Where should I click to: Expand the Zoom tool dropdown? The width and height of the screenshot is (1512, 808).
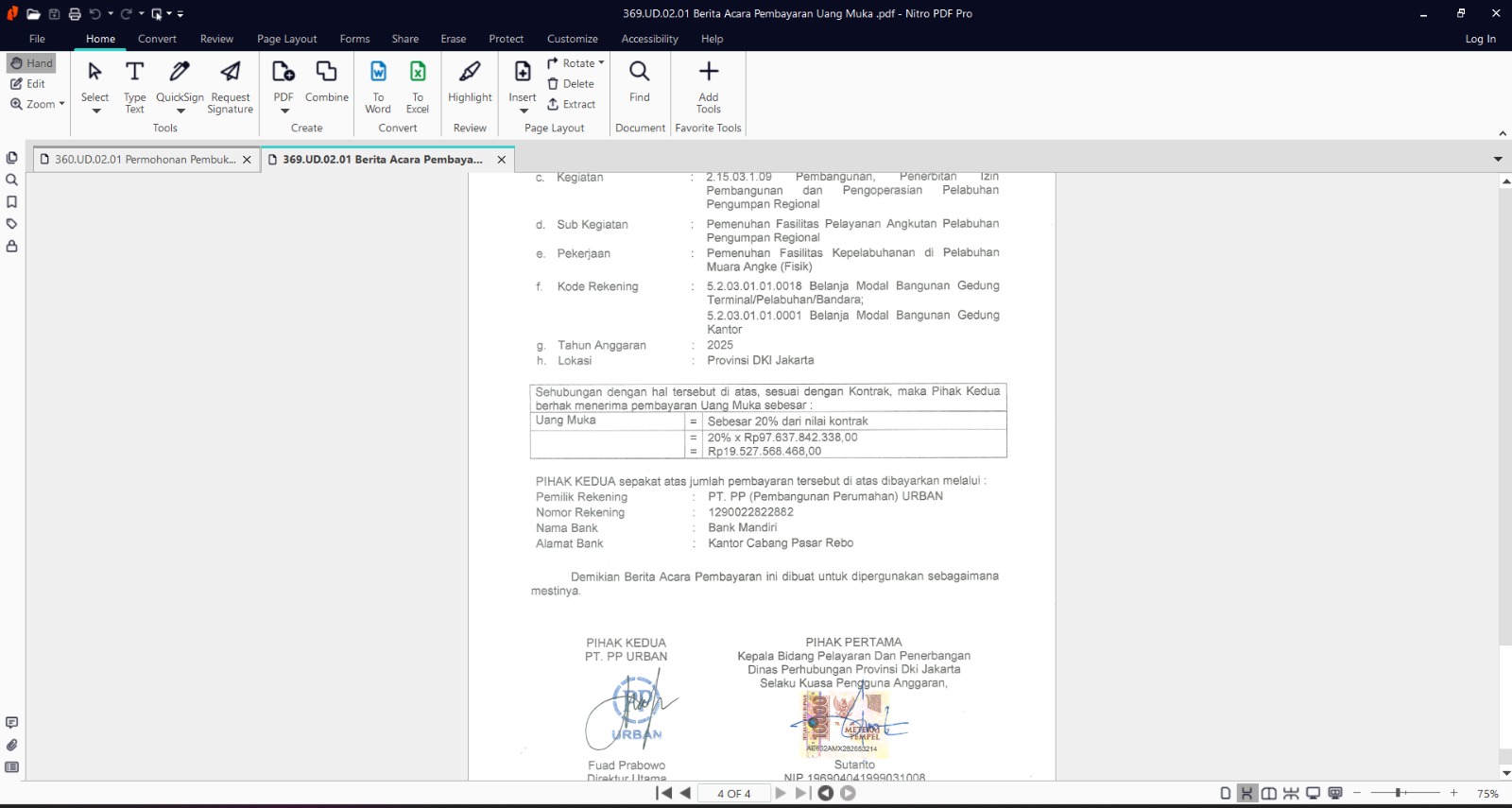coord(62,104)
